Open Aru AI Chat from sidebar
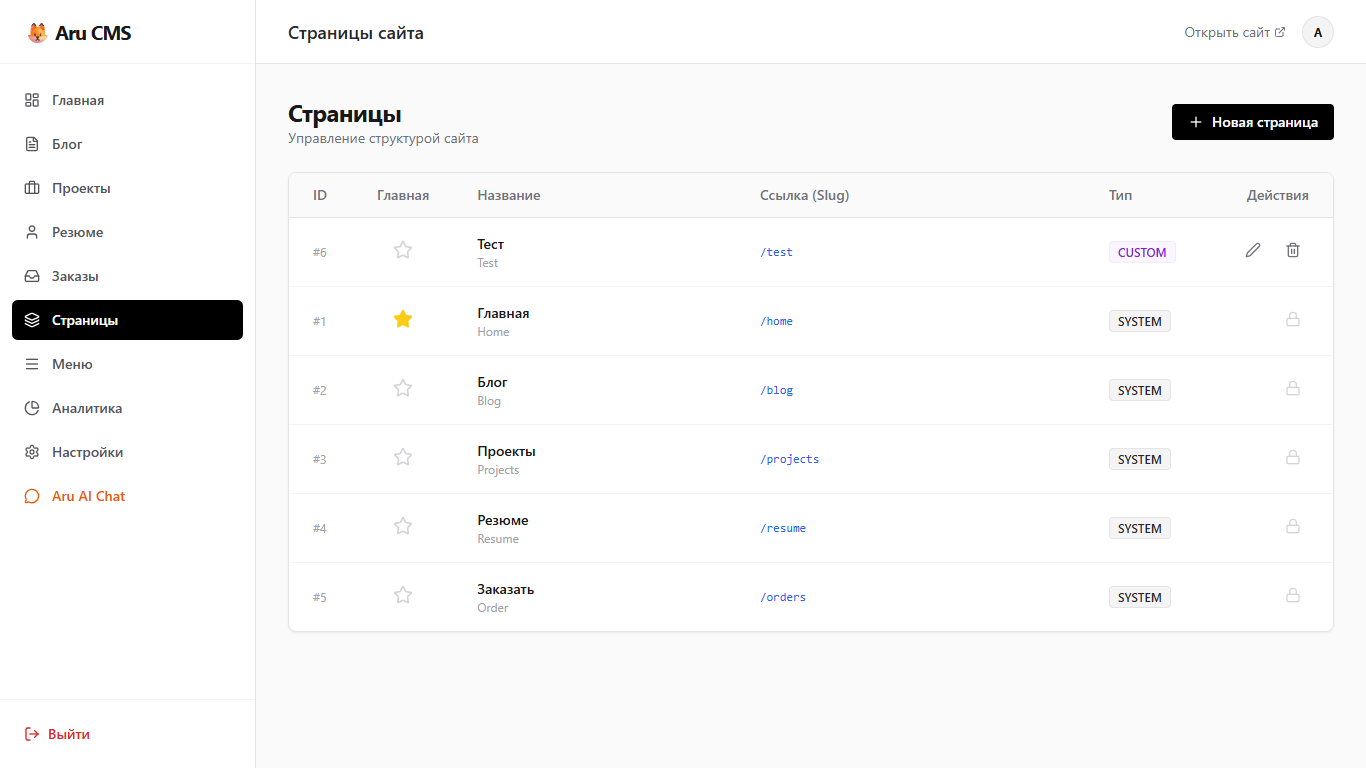1366x768 pixels. click(88, 496)
